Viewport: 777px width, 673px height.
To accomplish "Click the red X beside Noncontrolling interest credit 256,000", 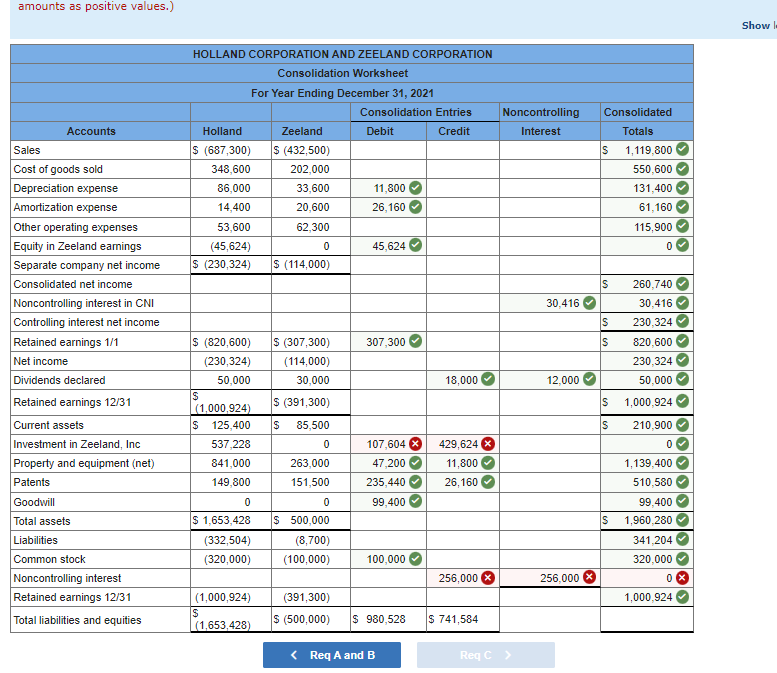I will tap(488, 578).
